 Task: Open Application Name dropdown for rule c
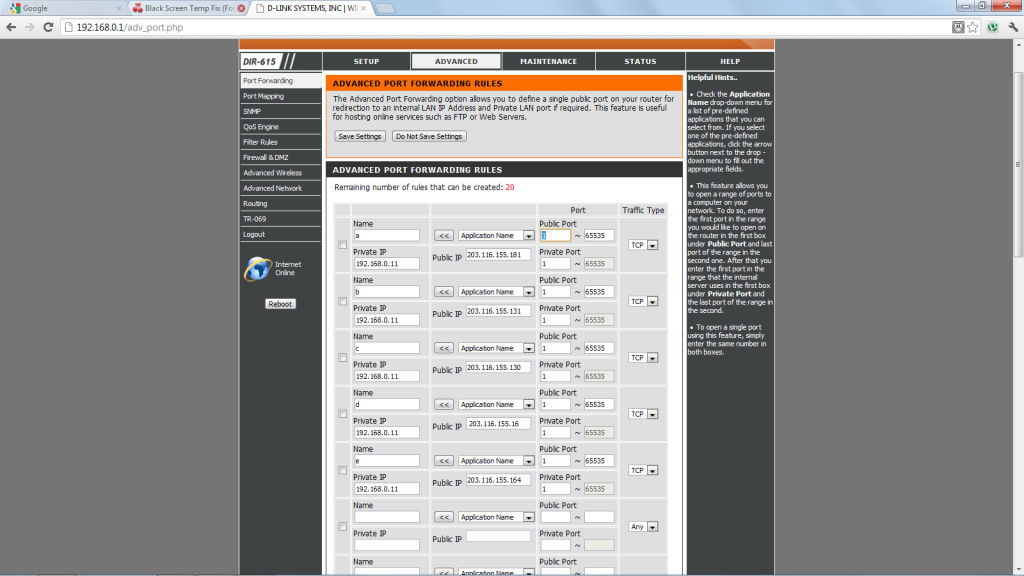496,348
